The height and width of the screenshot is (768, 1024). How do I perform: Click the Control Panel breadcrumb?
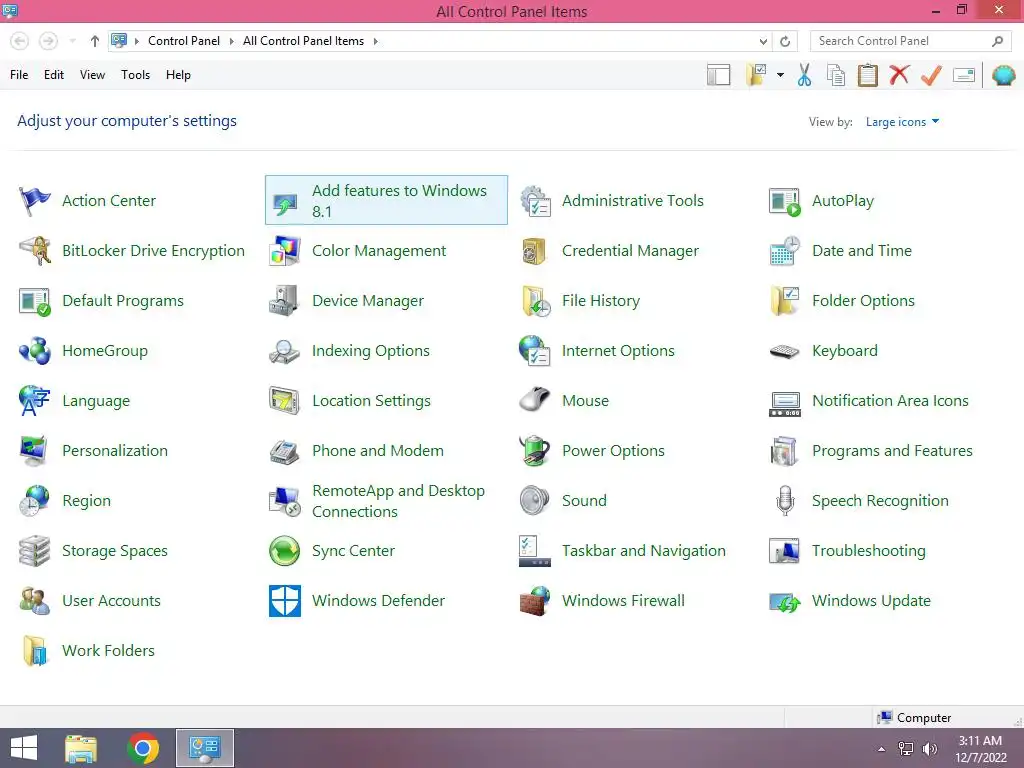pyautogui.click(x=184, y=41)
